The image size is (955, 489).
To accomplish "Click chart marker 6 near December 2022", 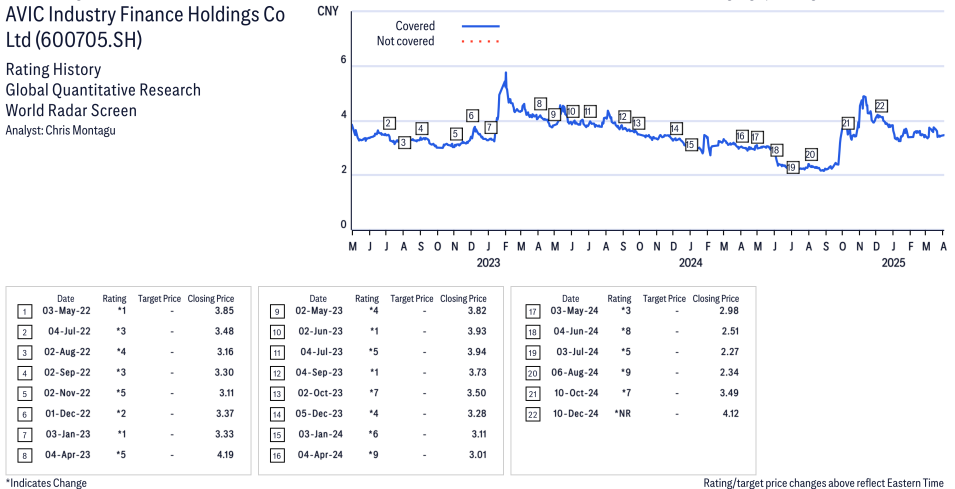I will pyautogui.click(x=471, y=115).
